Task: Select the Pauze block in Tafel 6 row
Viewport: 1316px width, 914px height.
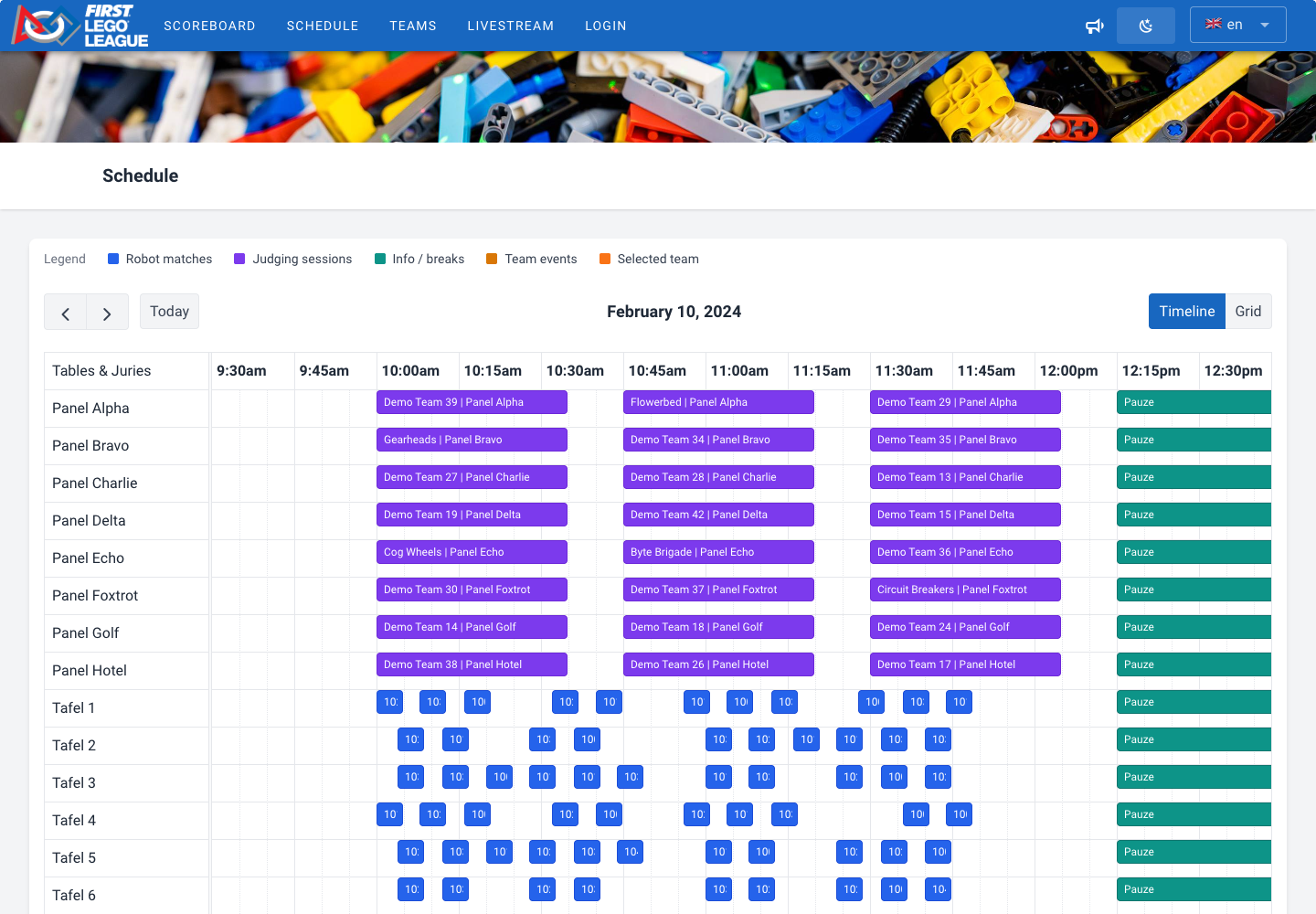Action: [x=1194, y=889]
